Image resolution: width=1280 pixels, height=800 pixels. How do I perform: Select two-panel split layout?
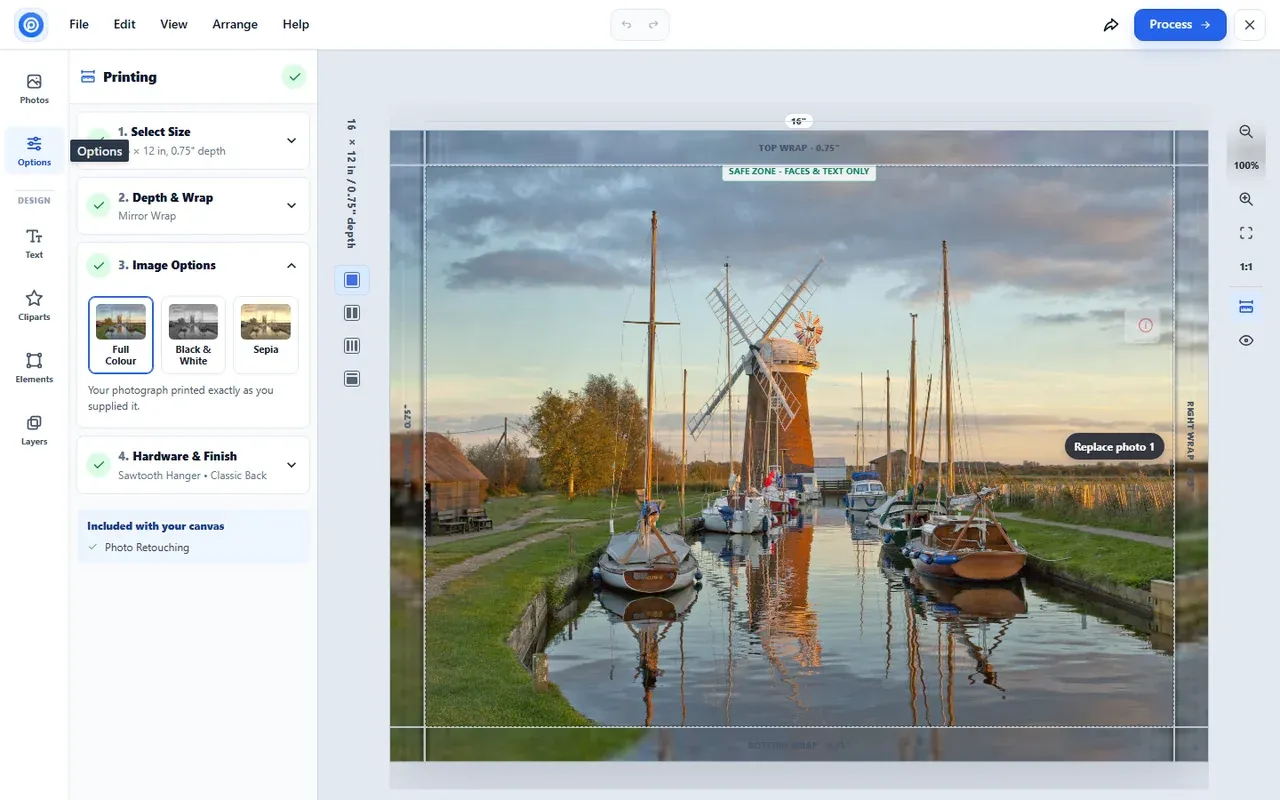pyautogui.click(x=352, y=313)
